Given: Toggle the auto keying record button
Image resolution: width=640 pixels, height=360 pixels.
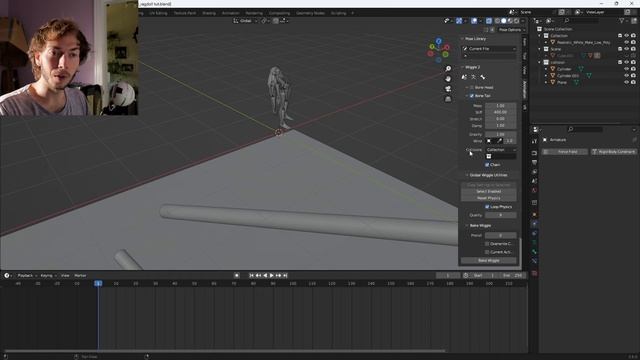Looking at the screenshot, I should [236, 276].
